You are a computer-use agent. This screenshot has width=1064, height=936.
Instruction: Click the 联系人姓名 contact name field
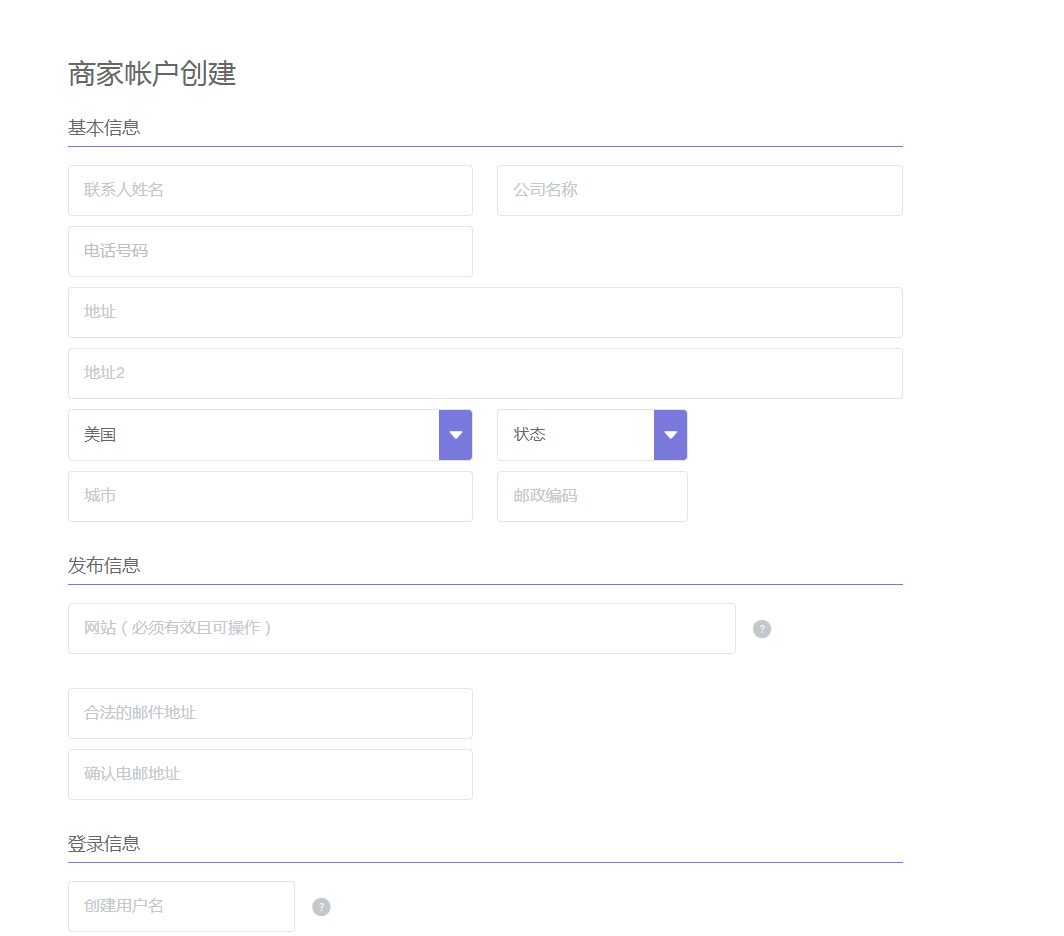point(270,190)
